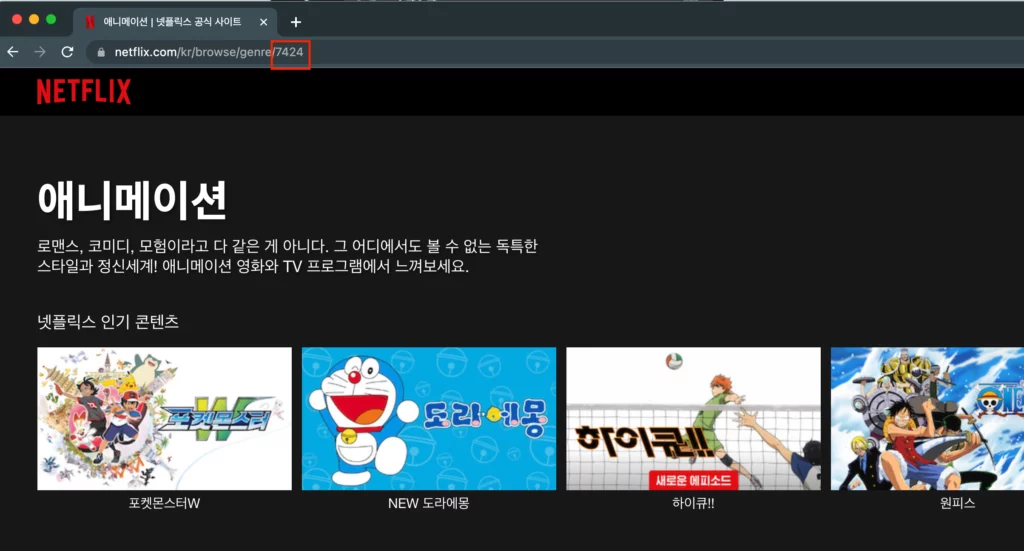1024x551 pixels.
Task: Click the padlock site info icon
Action: pyautogui.click(x=101, y=52)
